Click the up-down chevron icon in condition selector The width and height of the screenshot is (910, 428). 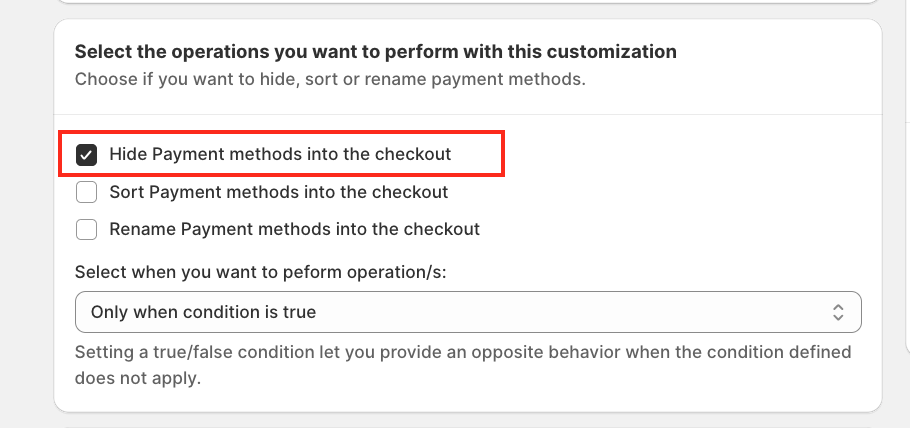point(838,312)
